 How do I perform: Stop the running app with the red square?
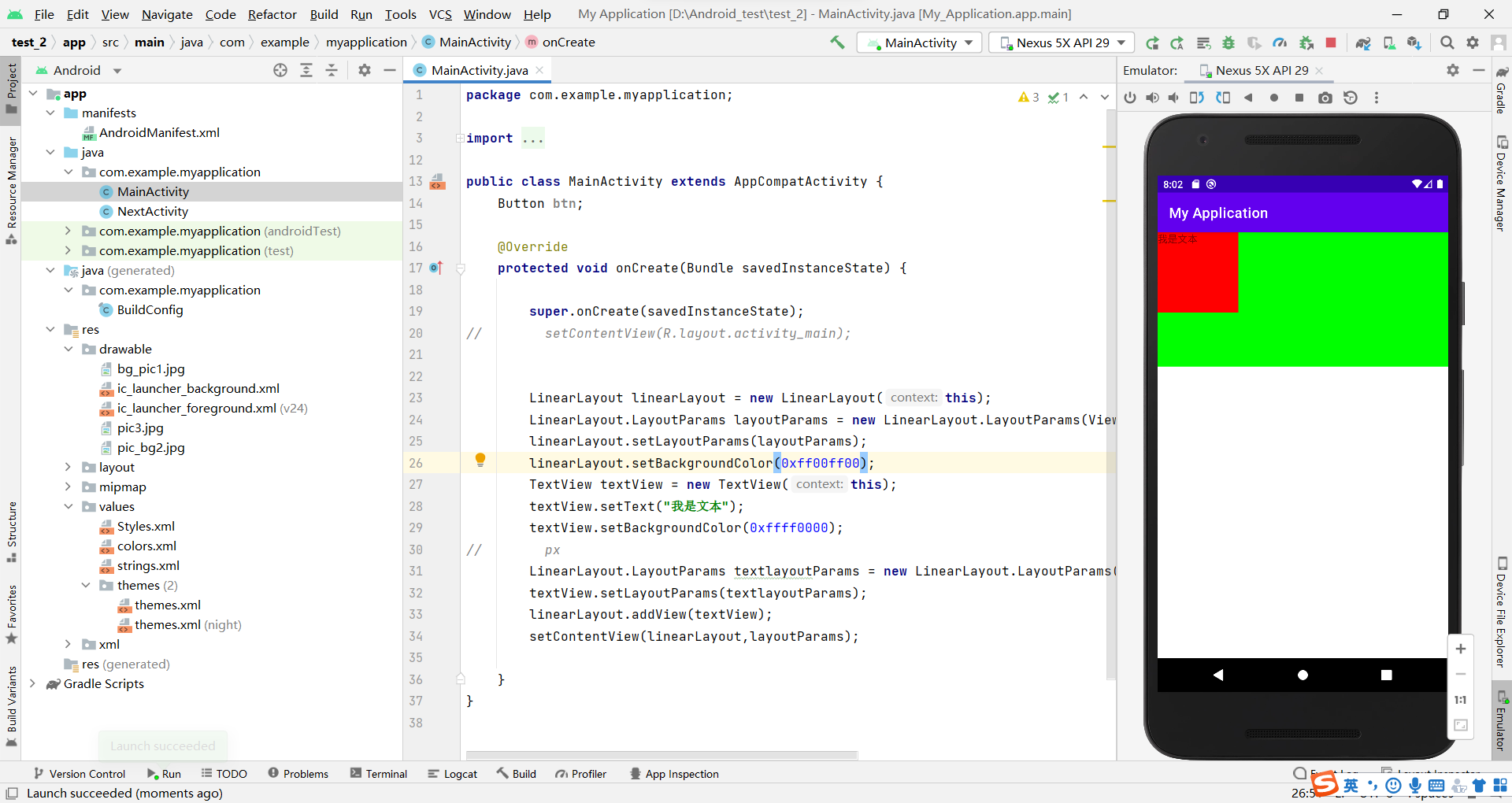(x=1332, y=43)
